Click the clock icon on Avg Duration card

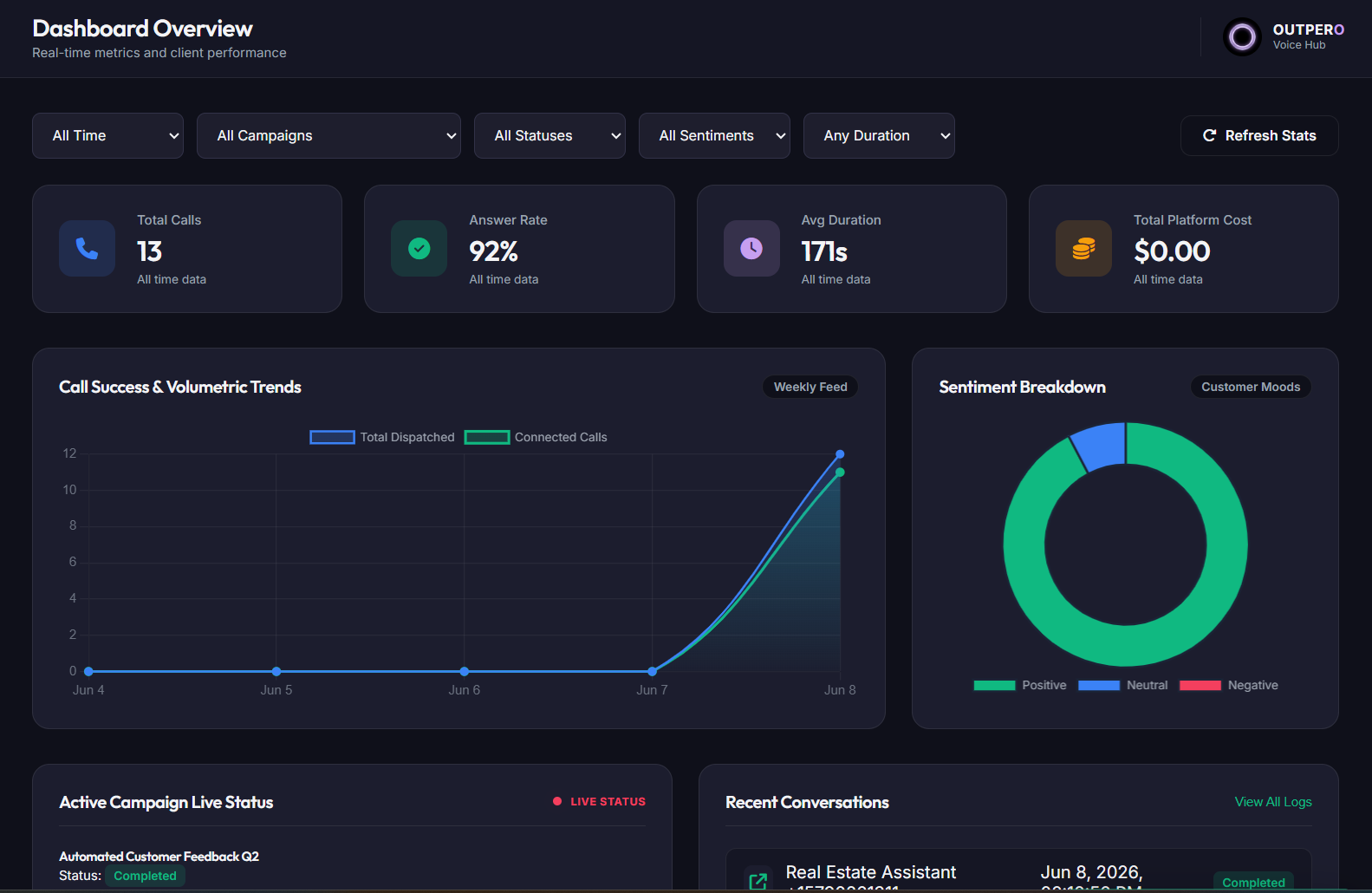coord(751,249)
